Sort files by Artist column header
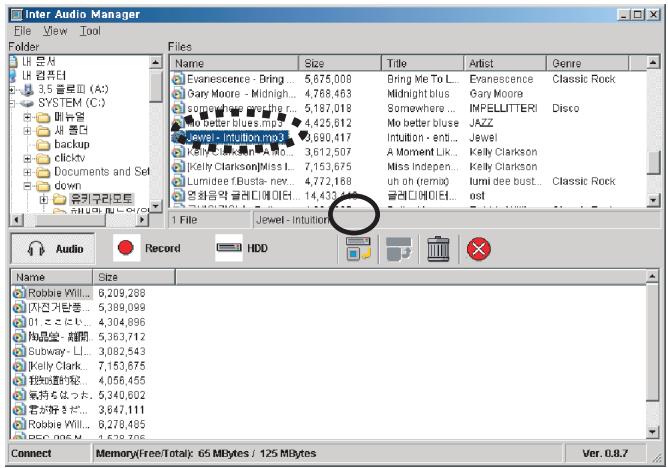668x468 pixels. click(x=505, y=63)
